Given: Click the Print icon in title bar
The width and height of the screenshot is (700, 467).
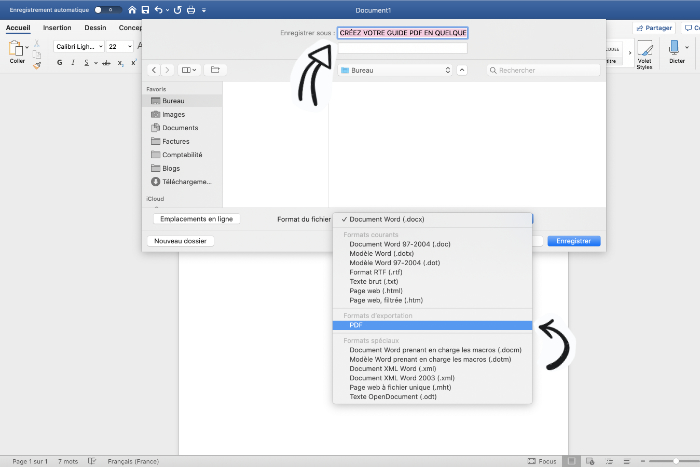Looking at the screenshot, I should tap(191, 9).
